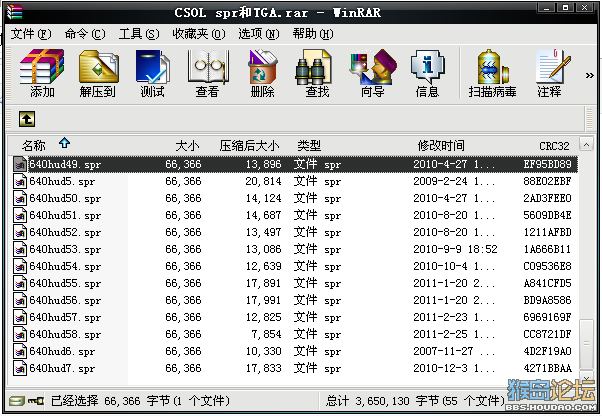Click packed size 14,687
The height and width of the screenshot is (416, 602).
(263, 215)
